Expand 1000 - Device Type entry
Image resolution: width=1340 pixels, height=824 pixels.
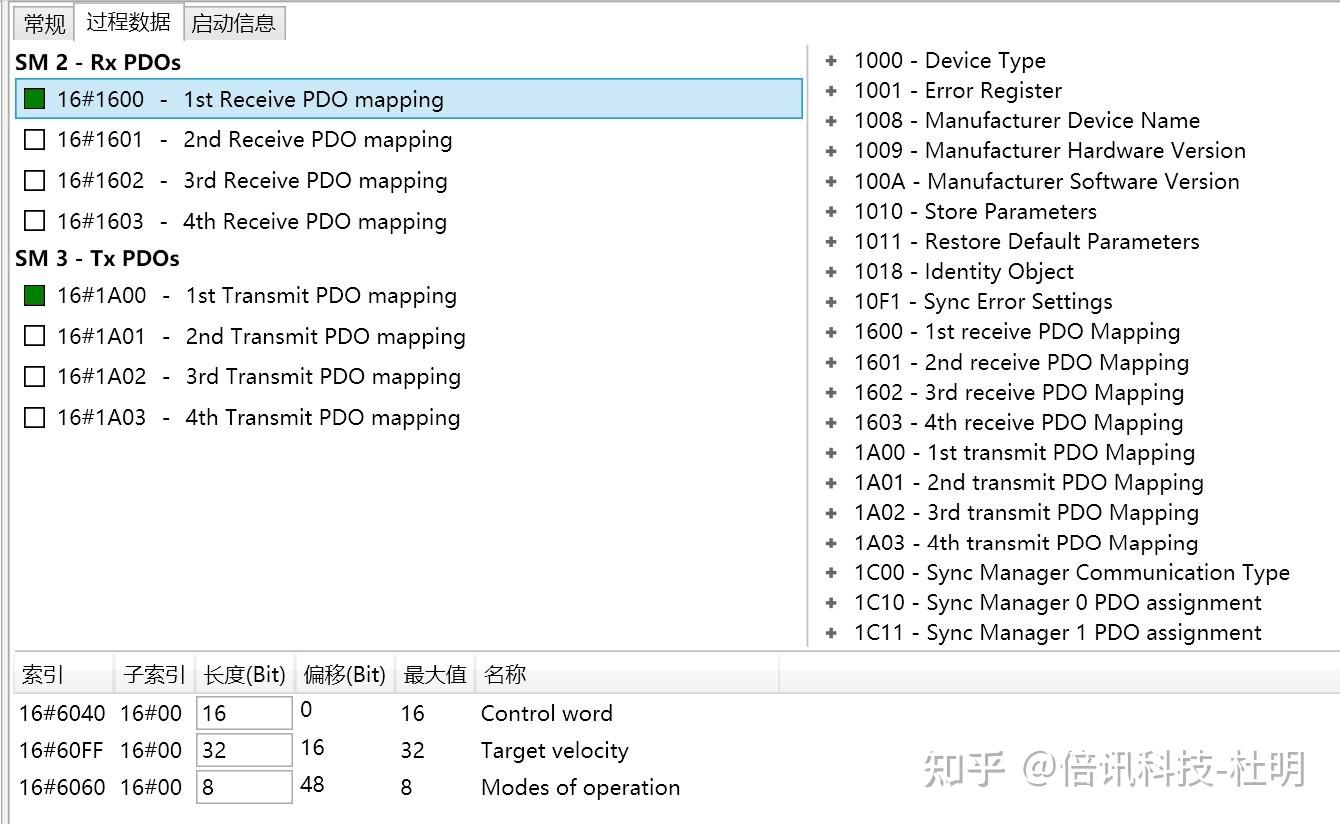tap(831, 60)
